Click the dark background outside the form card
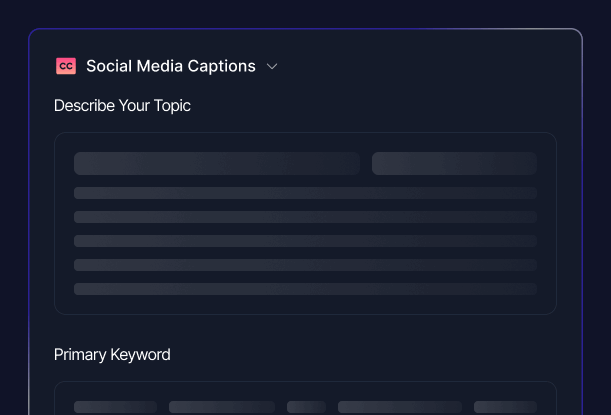 [14, 200]
